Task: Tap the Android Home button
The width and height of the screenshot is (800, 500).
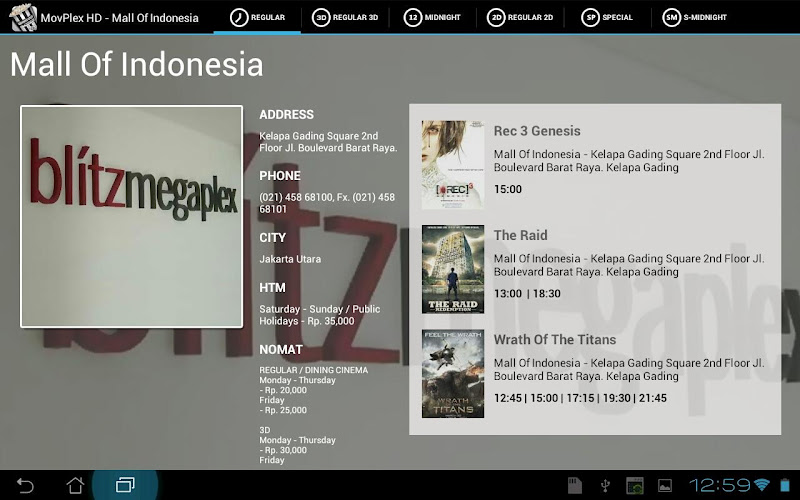Action: click(76, 485)
